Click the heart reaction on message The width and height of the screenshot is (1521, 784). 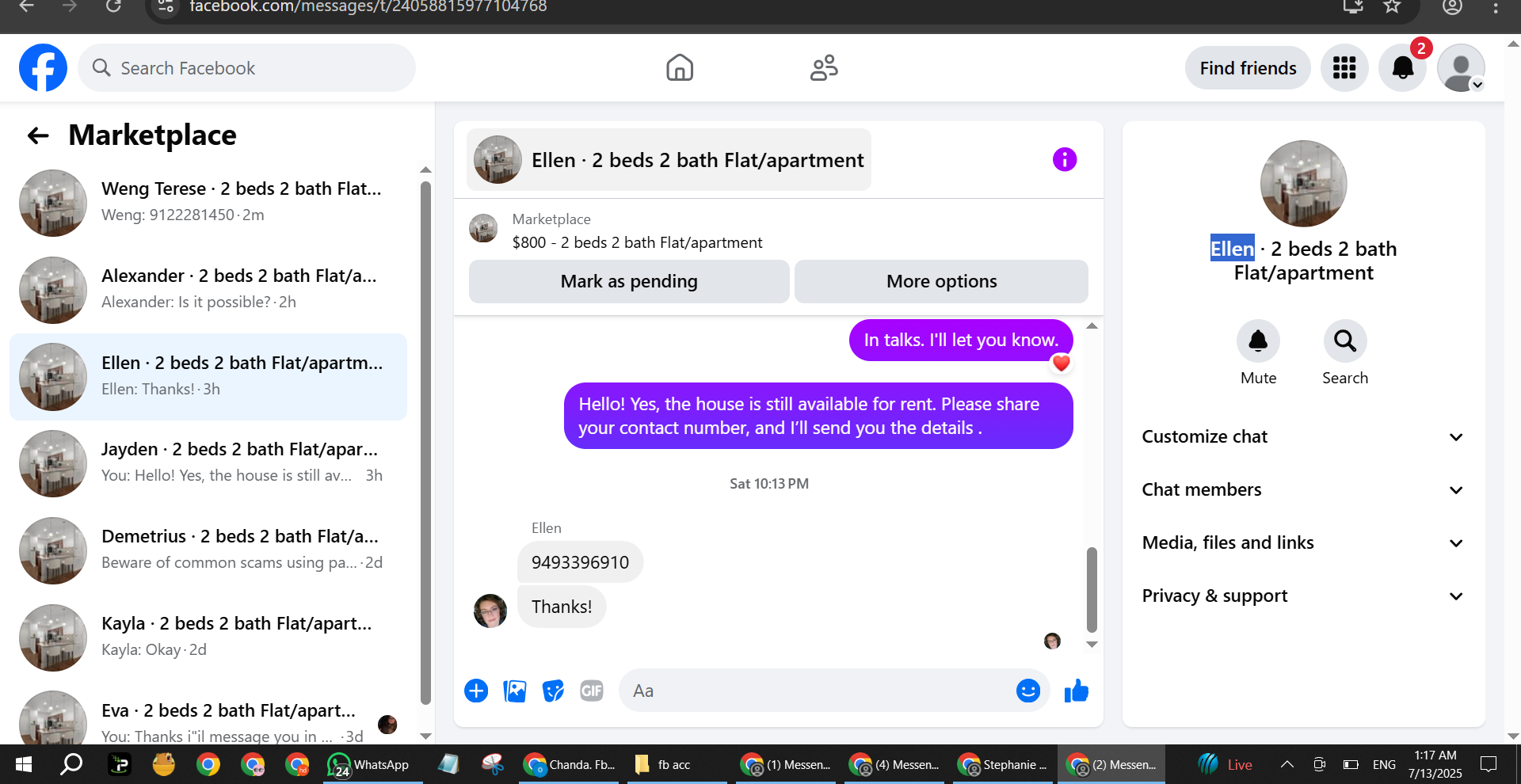(1061, 363)
